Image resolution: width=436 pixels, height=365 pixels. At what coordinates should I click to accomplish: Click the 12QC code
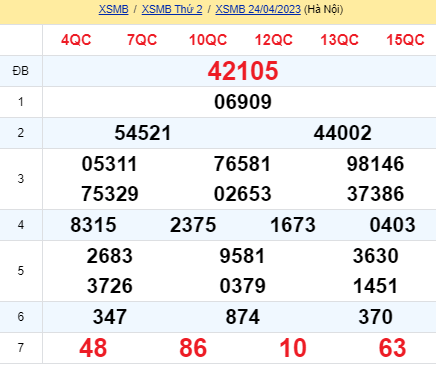click(274, 40)
